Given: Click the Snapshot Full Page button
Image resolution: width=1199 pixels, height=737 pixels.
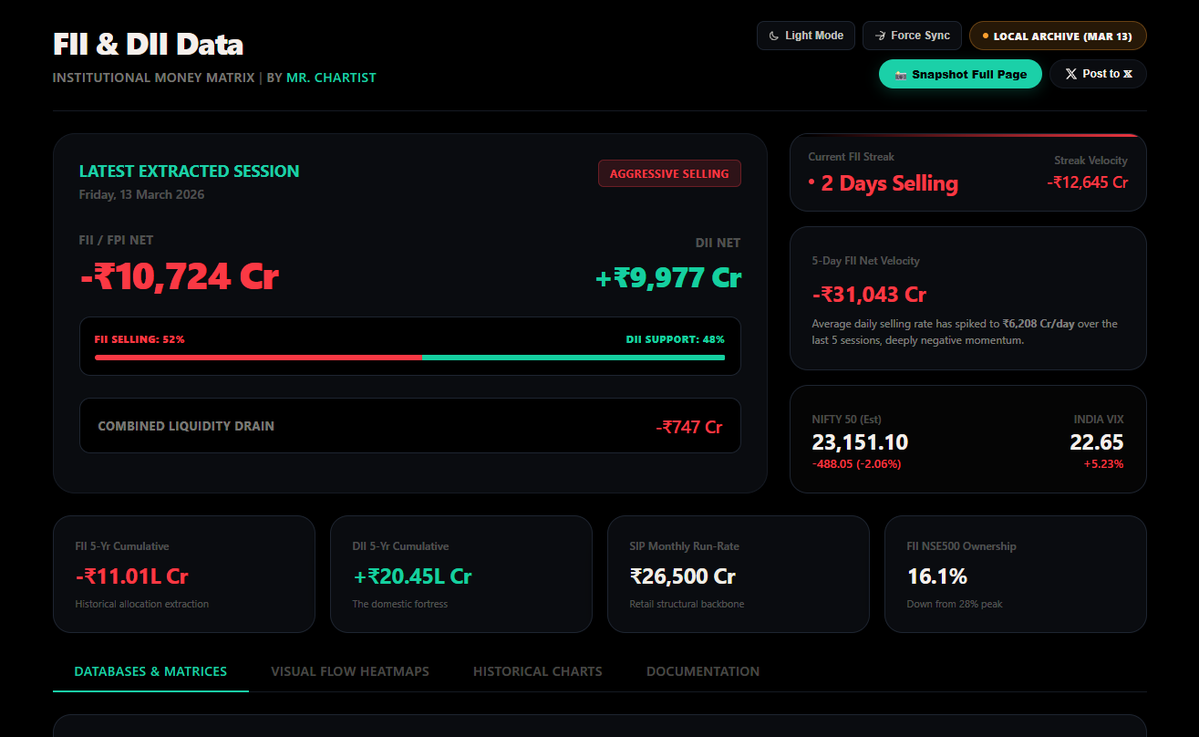Looking at the screenshot, I should tap(960, 74).
